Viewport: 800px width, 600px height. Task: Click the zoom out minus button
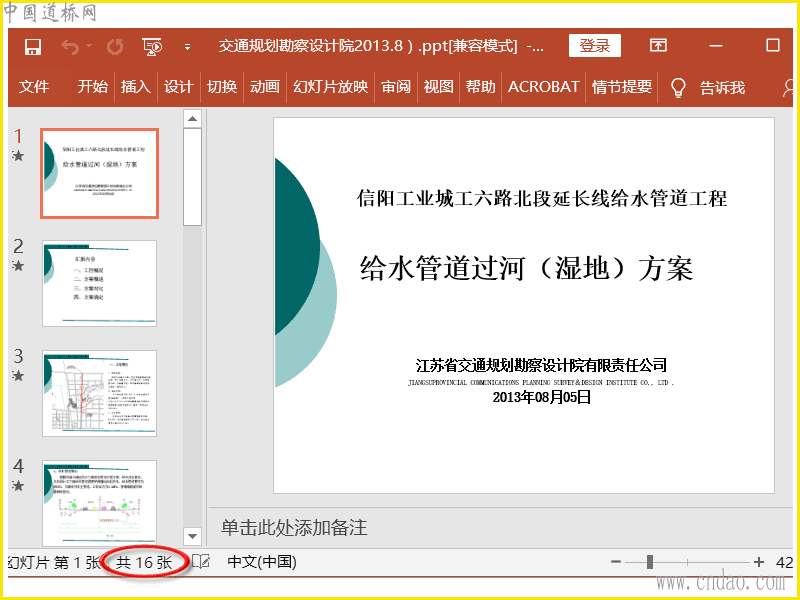click(616, 562)
